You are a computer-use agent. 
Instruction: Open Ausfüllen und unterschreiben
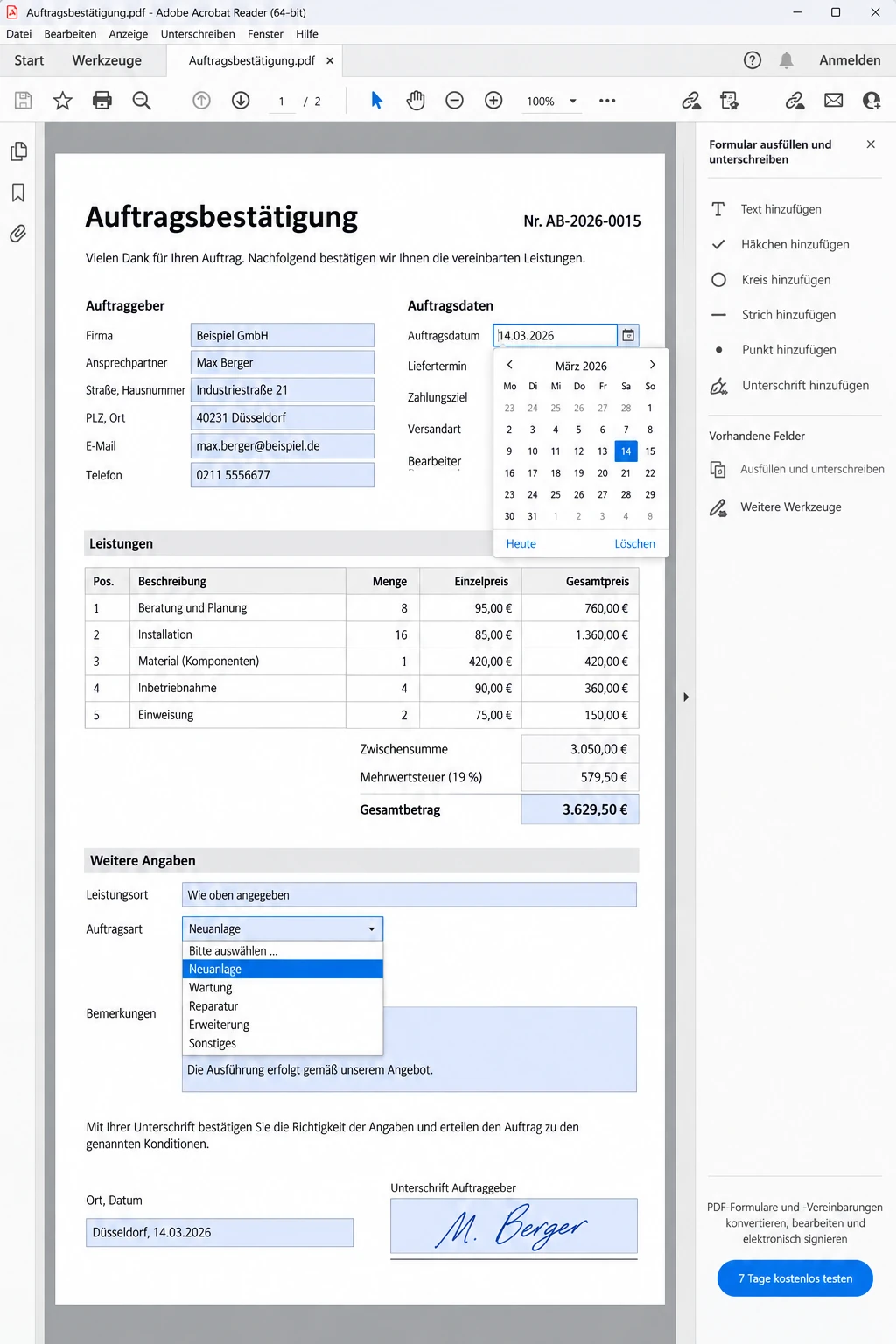(796, 469)
